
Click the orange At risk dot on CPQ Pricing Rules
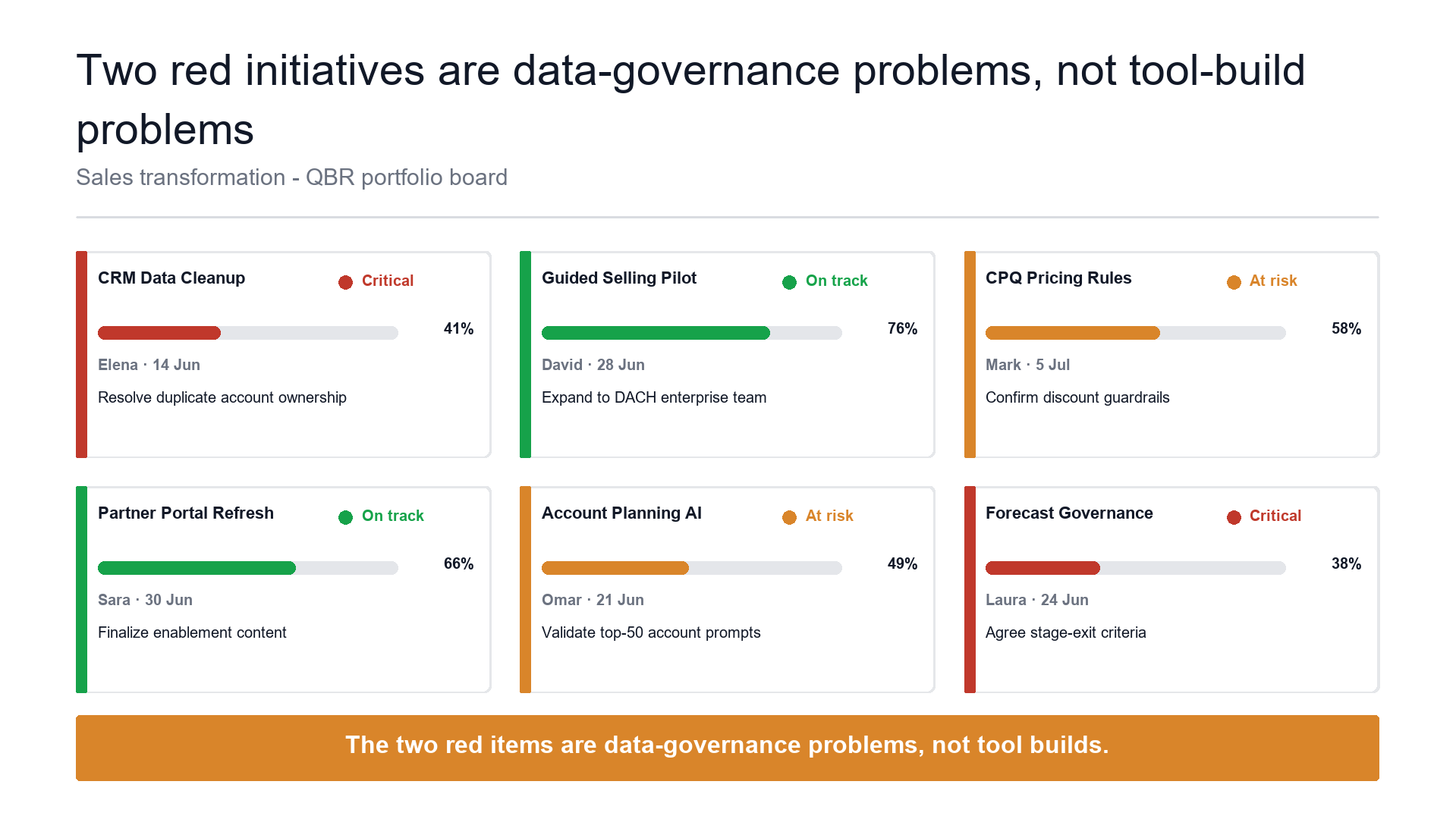1234,282
